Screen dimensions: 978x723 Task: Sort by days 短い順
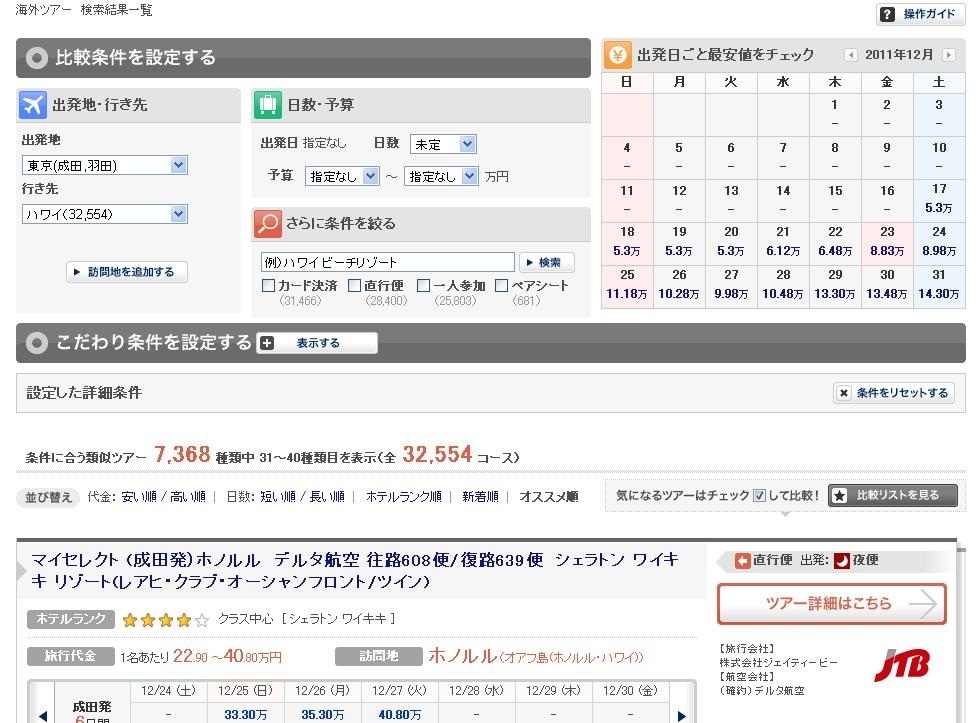click(278, 497)
